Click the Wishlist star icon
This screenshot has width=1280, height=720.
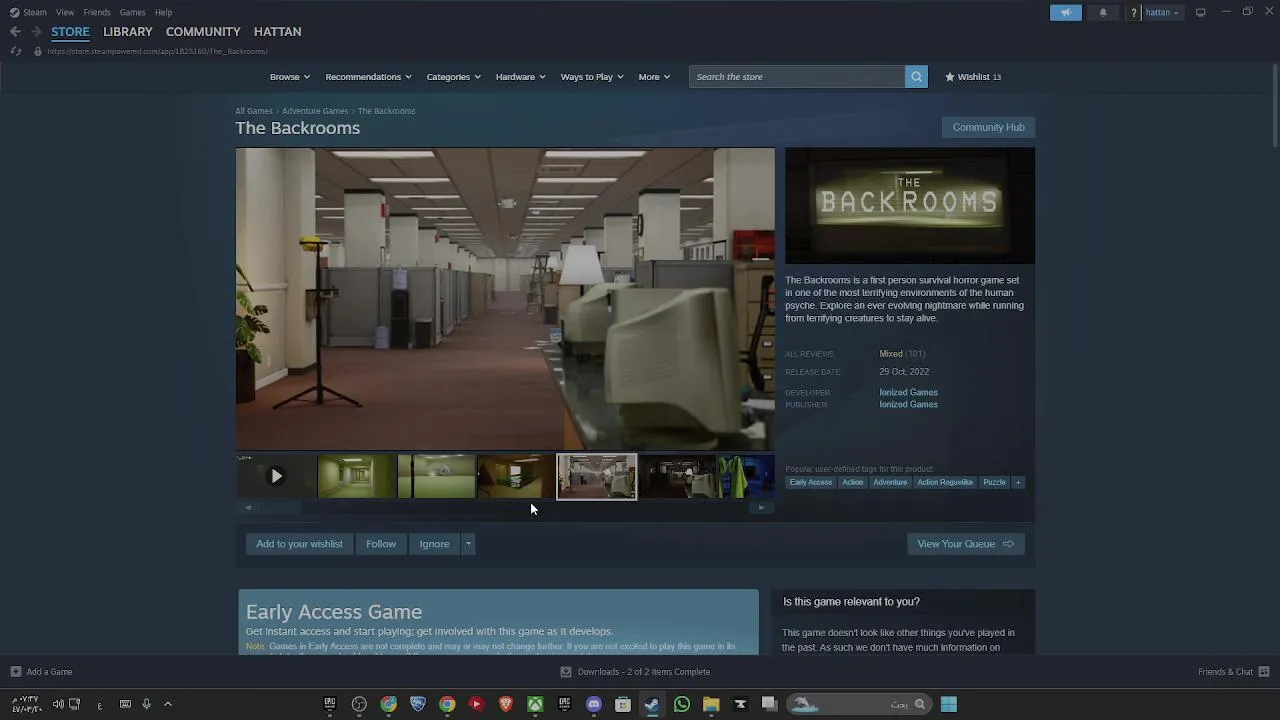click(x=950, y=77)
